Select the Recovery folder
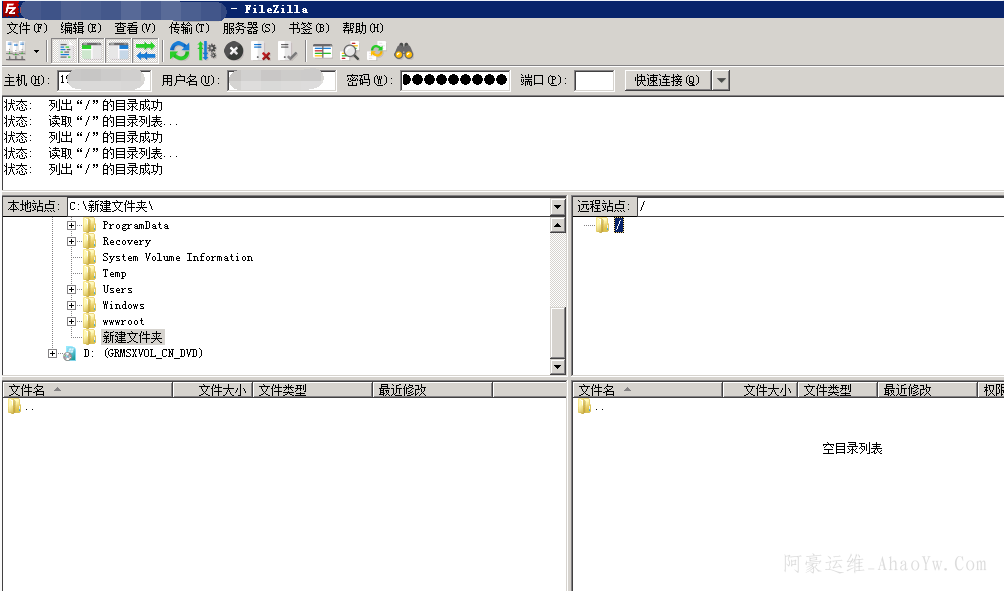The height and width of the screenshot is (591, 1004). tap(127, 241)
